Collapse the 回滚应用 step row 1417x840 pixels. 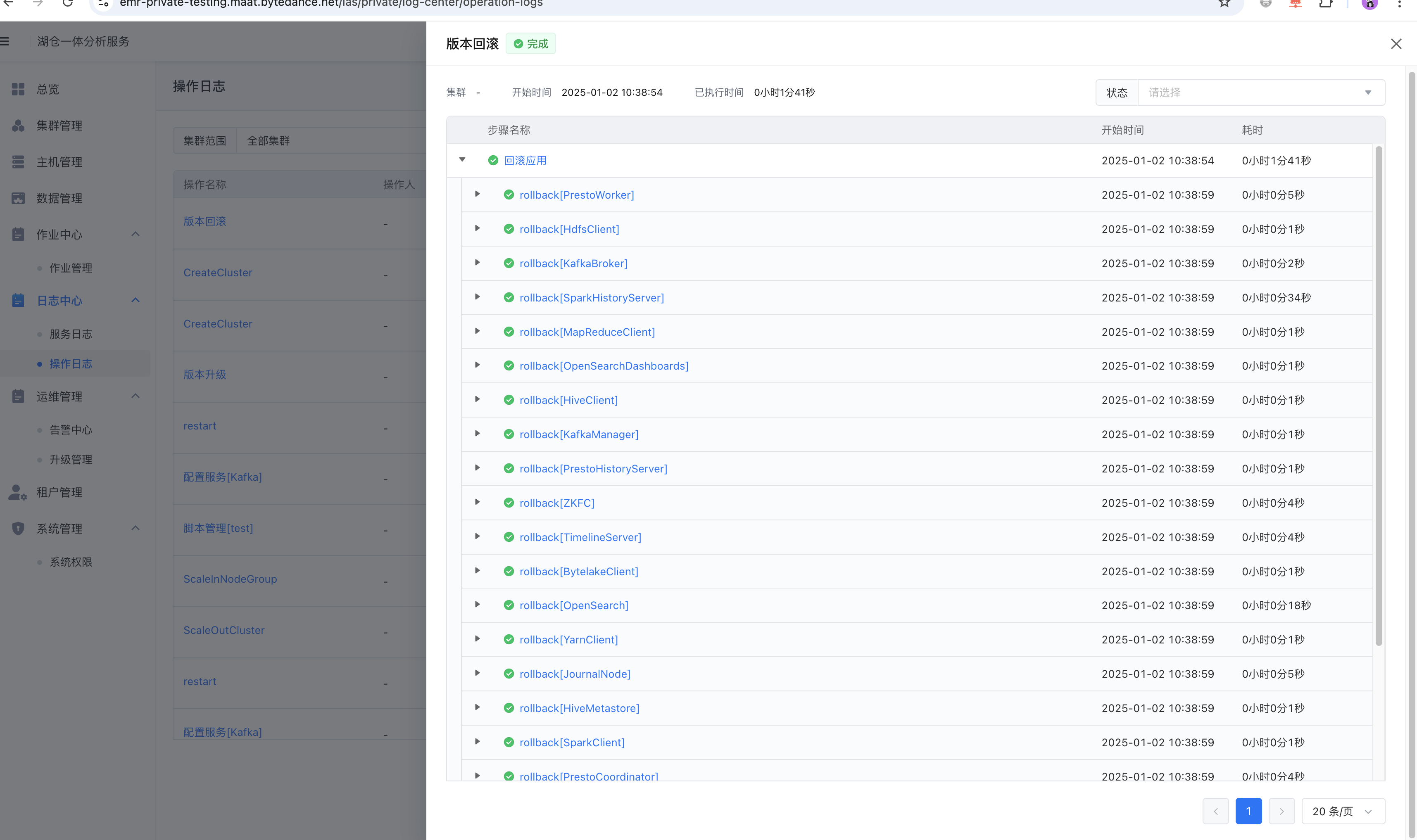point(463,160)
